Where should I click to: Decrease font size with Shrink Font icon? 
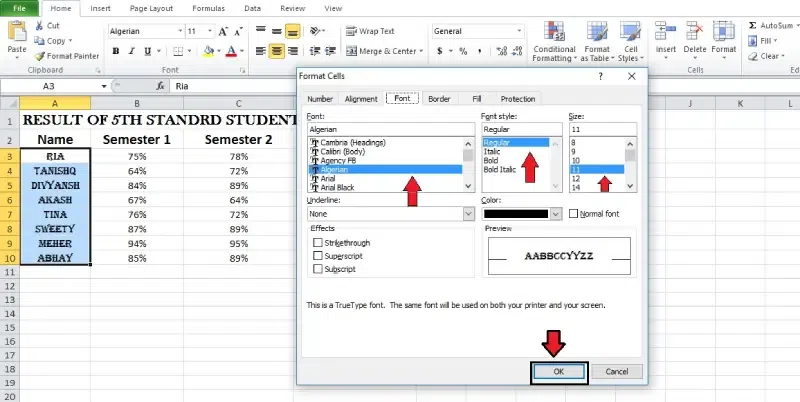click(x=238, y=32)
